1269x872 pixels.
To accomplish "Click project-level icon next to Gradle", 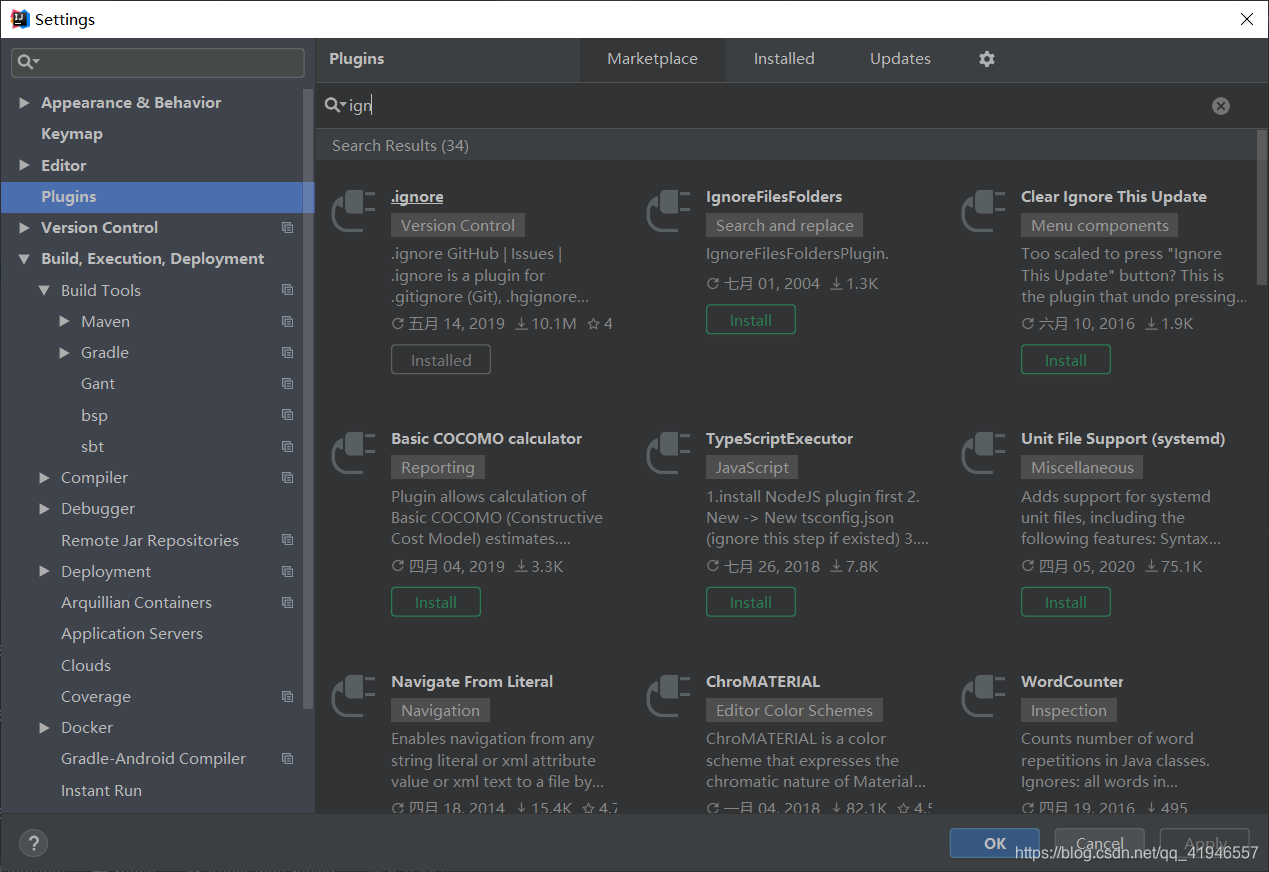I will 288,353.
